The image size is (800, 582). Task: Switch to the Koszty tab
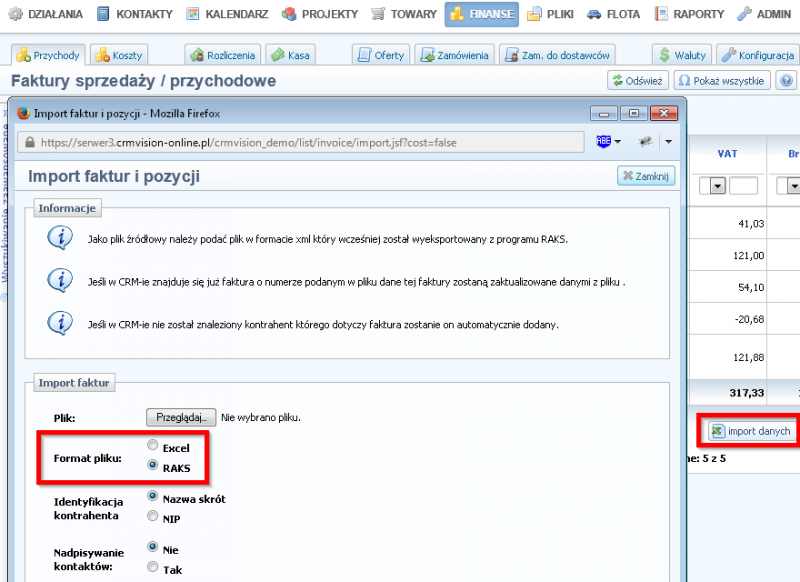(125, 55)
